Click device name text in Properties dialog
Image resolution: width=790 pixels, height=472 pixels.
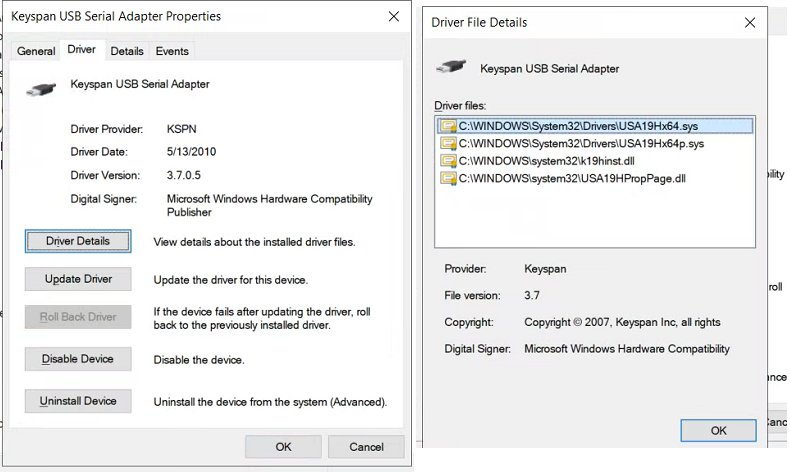pos(140,84)
